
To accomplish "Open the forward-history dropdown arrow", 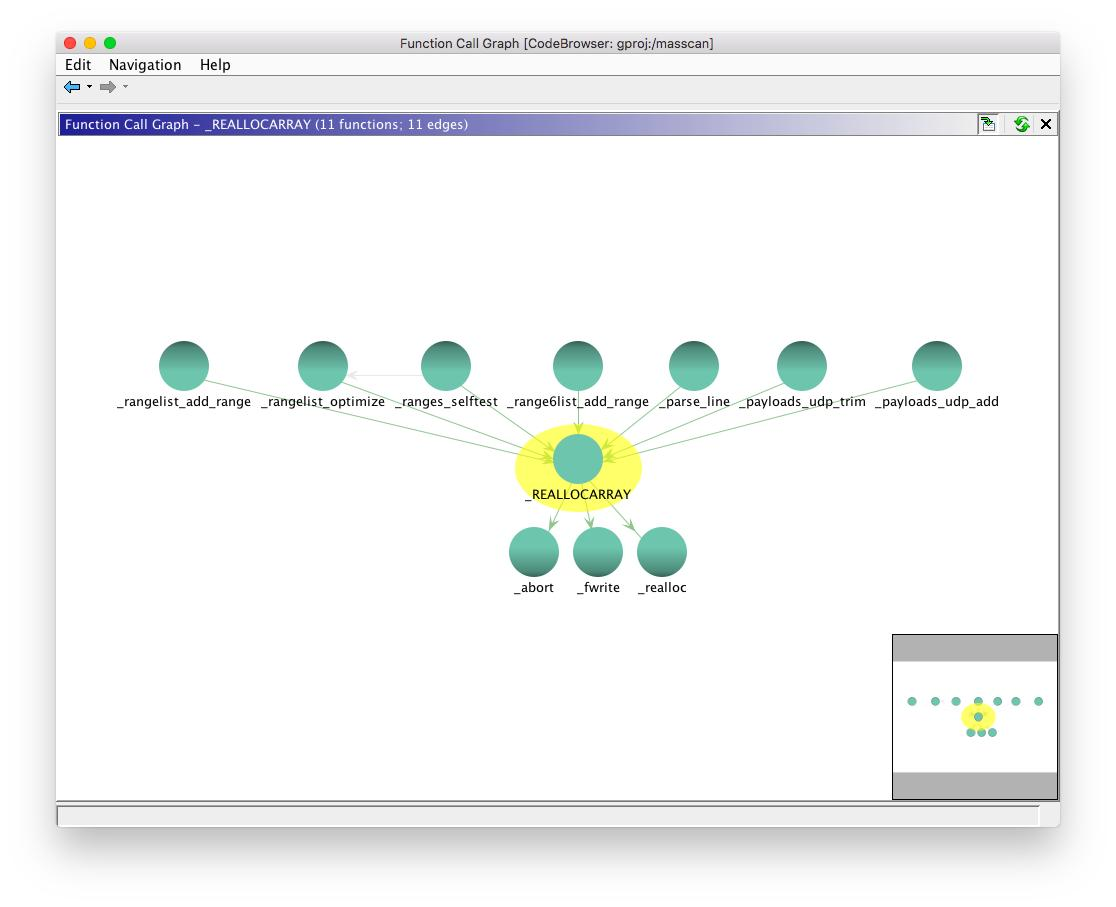I will (123, 87).
